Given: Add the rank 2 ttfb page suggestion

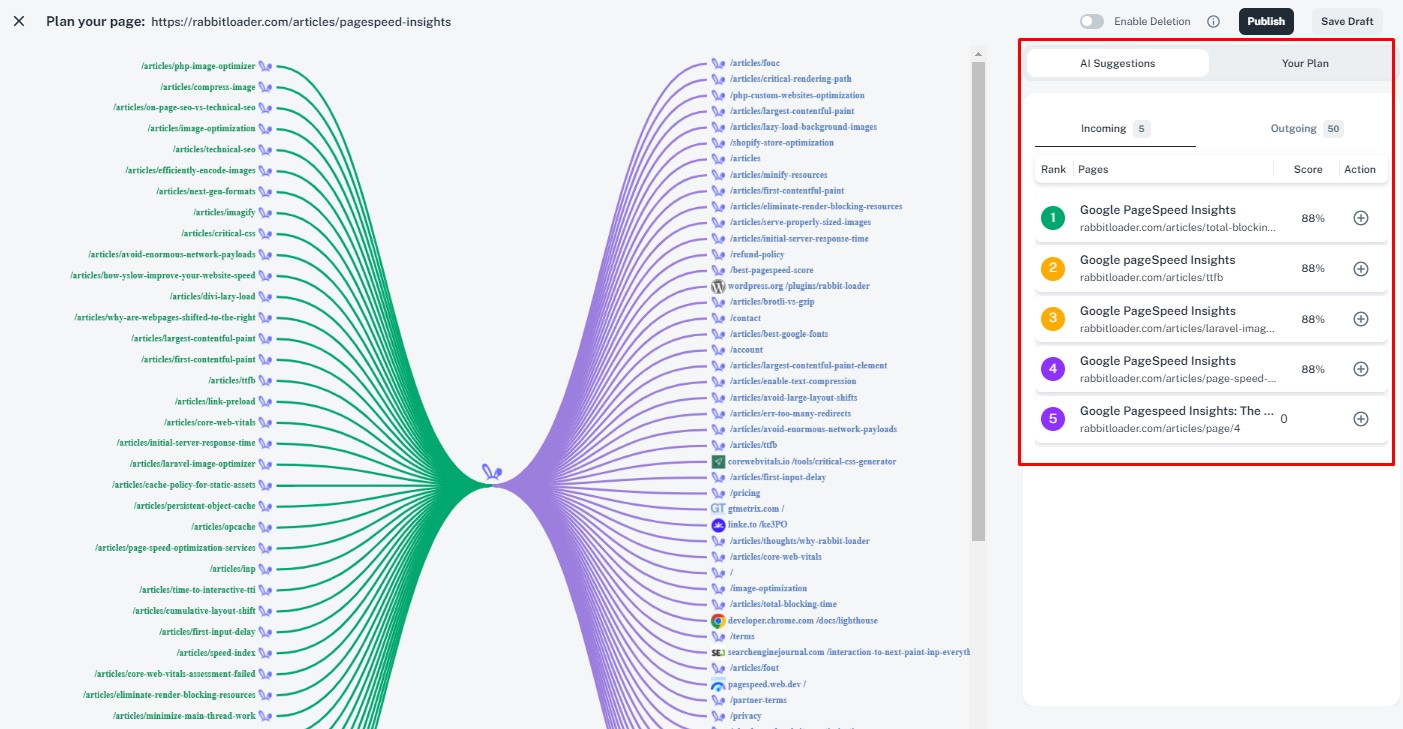Looking at the screenshot, I should click(1360, 268).
